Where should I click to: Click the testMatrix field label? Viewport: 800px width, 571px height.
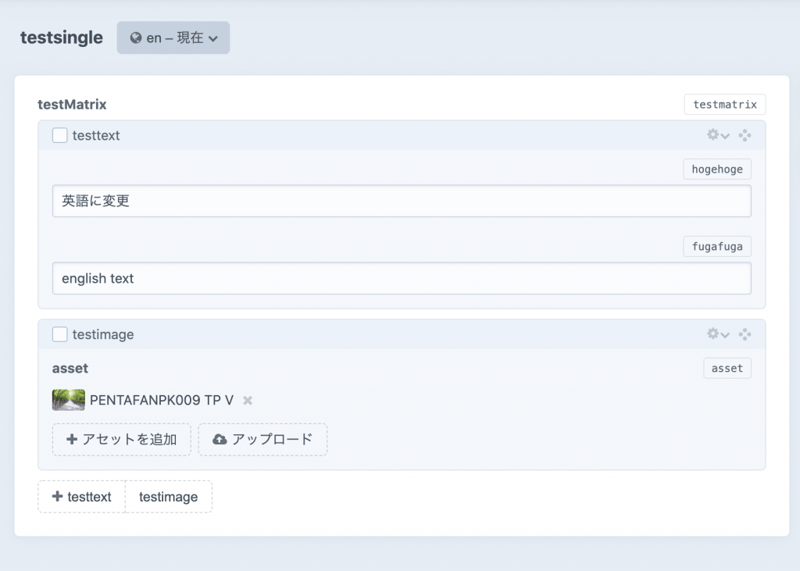tap(72, 105)
